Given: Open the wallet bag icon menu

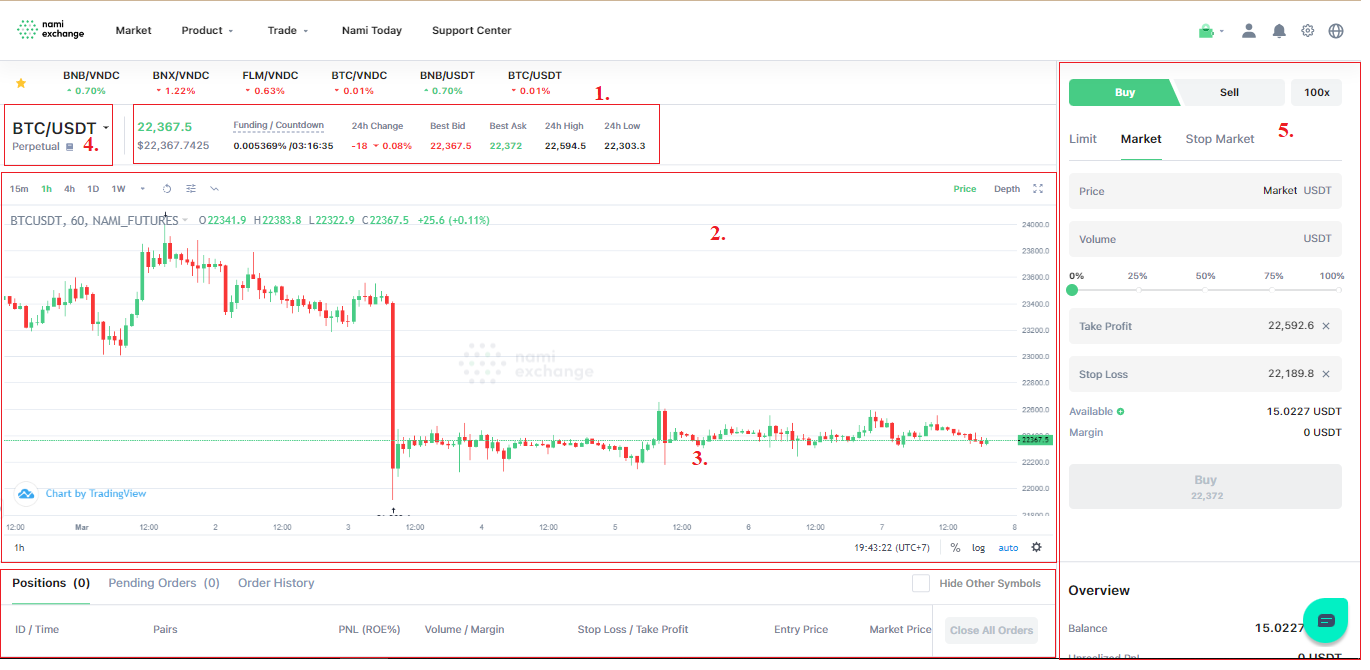Looking at the screenshot, I should point(1206,31).
